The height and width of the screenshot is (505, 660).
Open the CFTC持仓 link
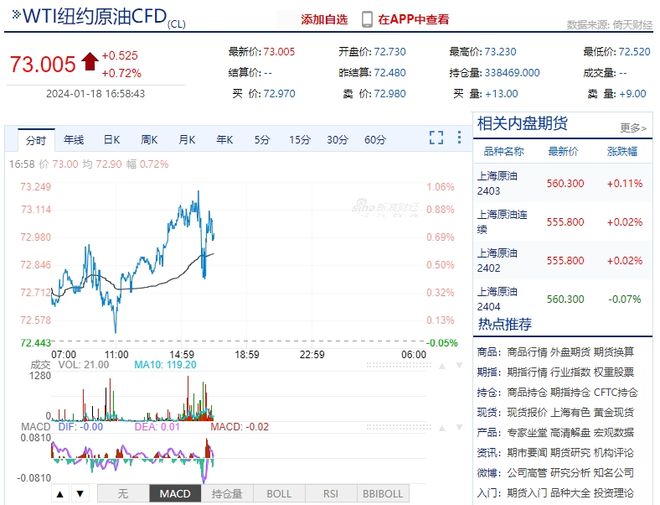pyautogui.click(x=616, y=392)
